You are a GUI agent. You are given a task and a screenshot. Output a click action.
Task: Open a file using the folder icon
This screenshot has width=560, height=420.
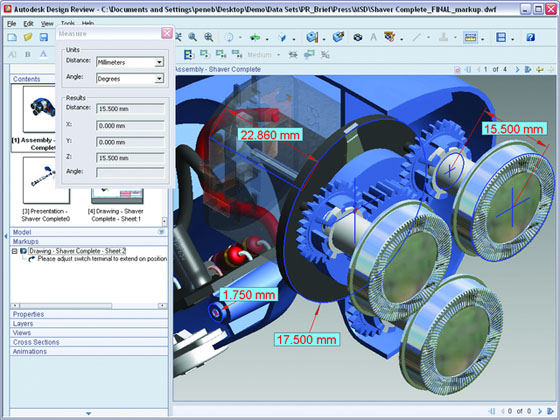click(x=28, y=37)
